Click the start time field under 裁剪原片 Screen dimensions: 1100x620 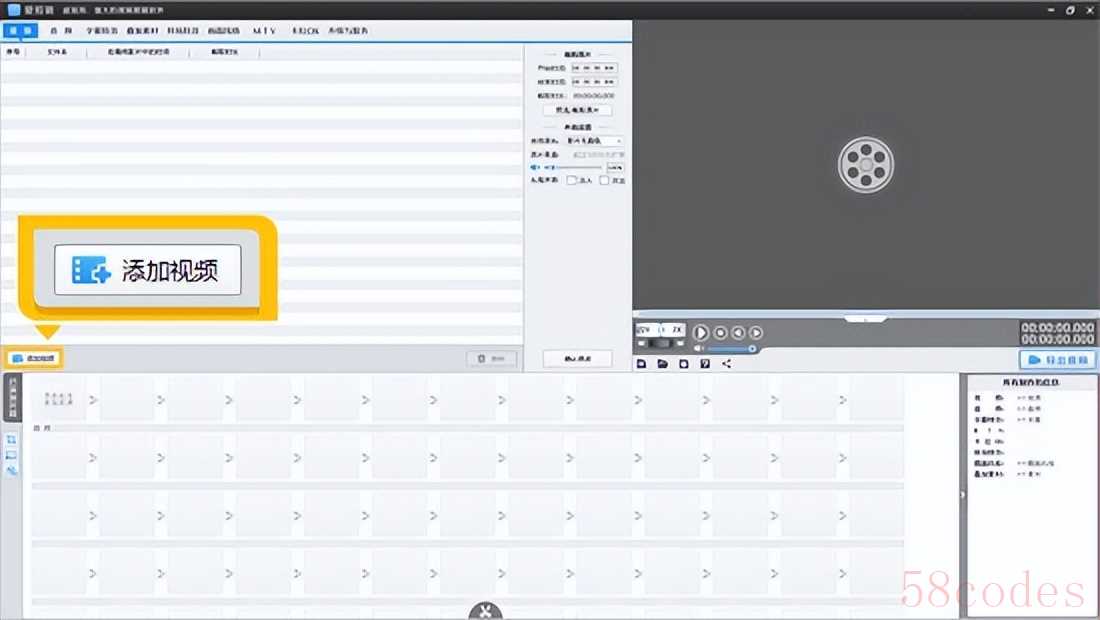point(594,68)
